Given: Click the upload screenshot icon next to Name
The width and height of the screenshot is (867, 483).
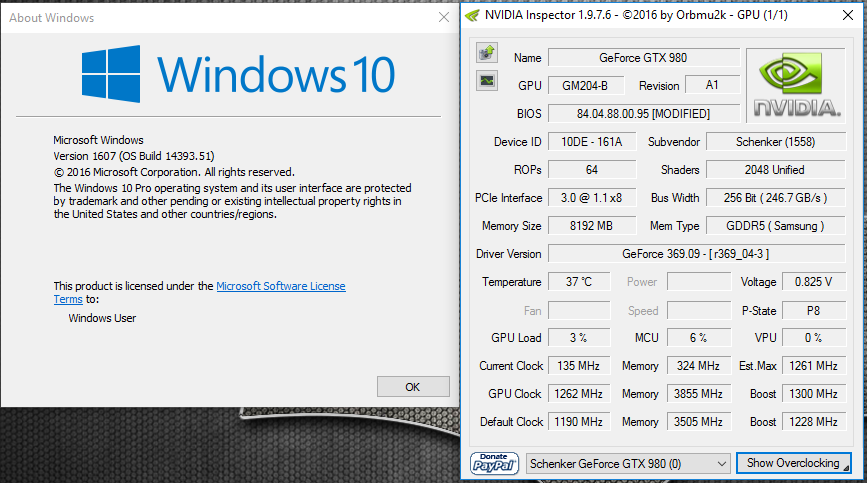Looking at the screenshot, I should (x=487, y=53).
